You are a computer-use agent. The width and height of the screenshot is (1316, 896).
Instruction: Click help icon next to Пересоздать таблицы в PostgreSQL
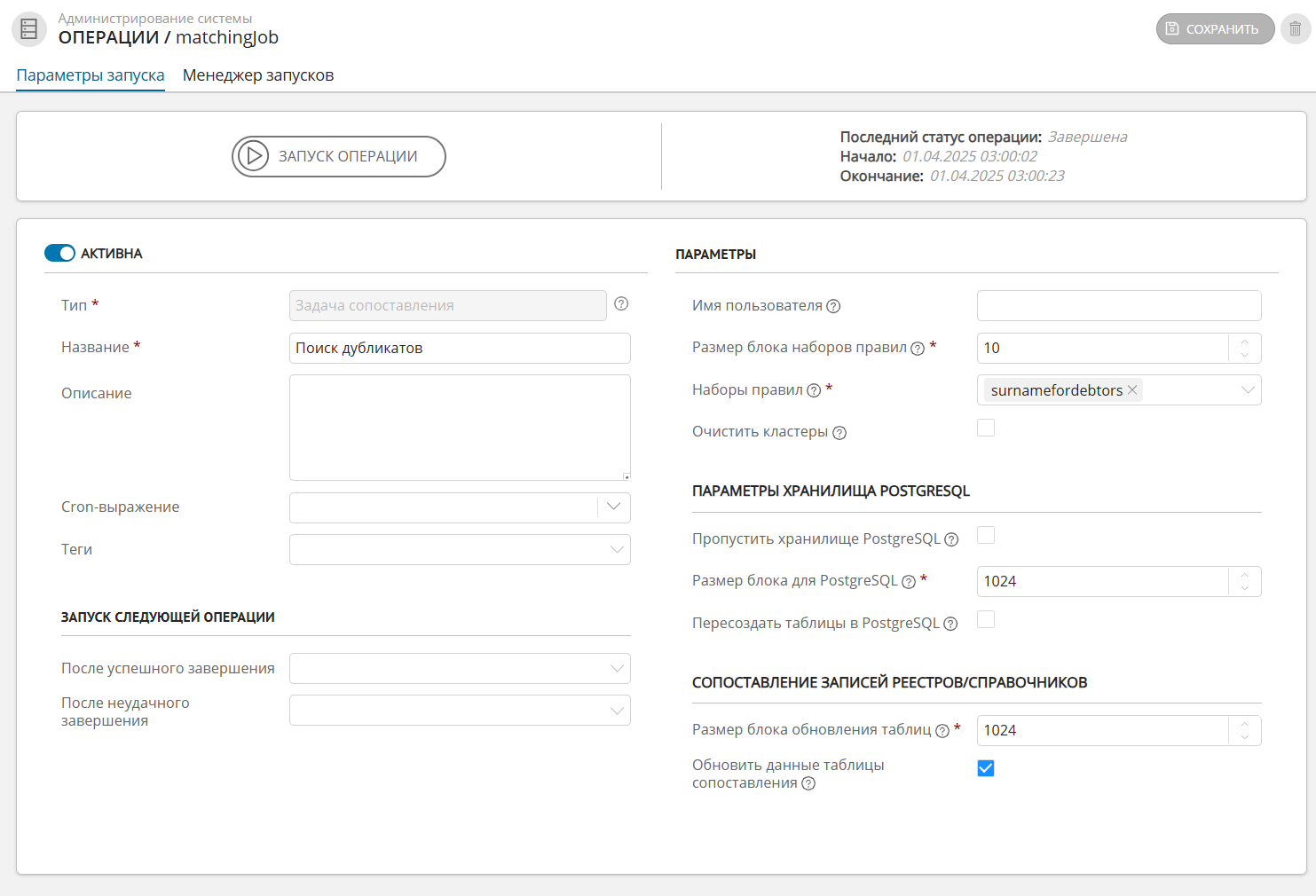click(x=950, y=624)
